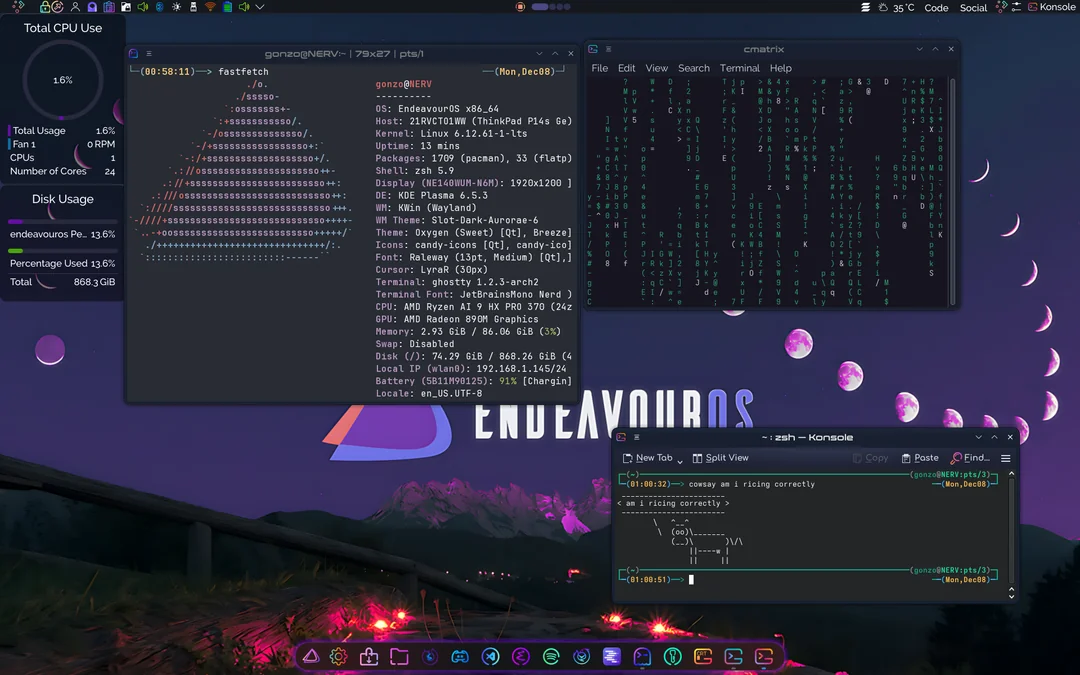Launch Visual Studio Code from the dock

coord(490,657)
